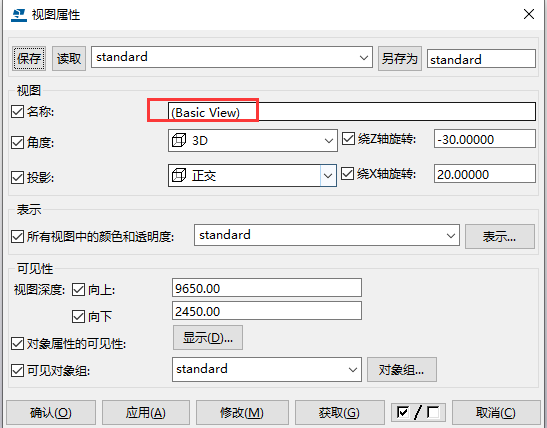Image resolution: width=547 pixels, height=428 pixels.
Task: Toggle 对象属性的可见性 checkbox
Action: pyautogui.click(x=17, y=343)
